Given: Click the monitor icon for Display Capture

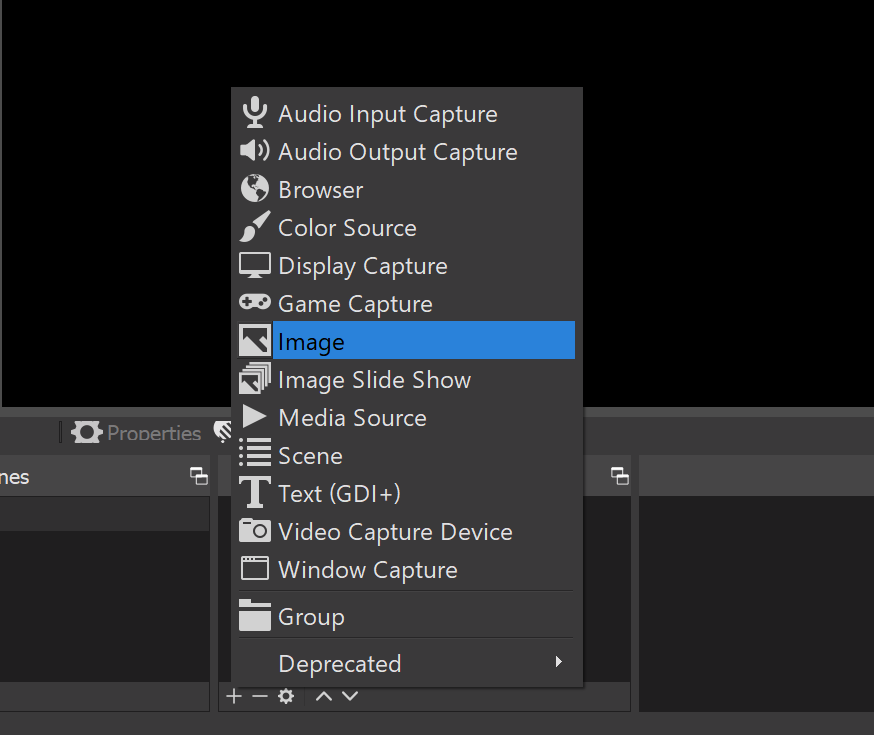Looking at the screenshot, I should click(x=255, y=265).
